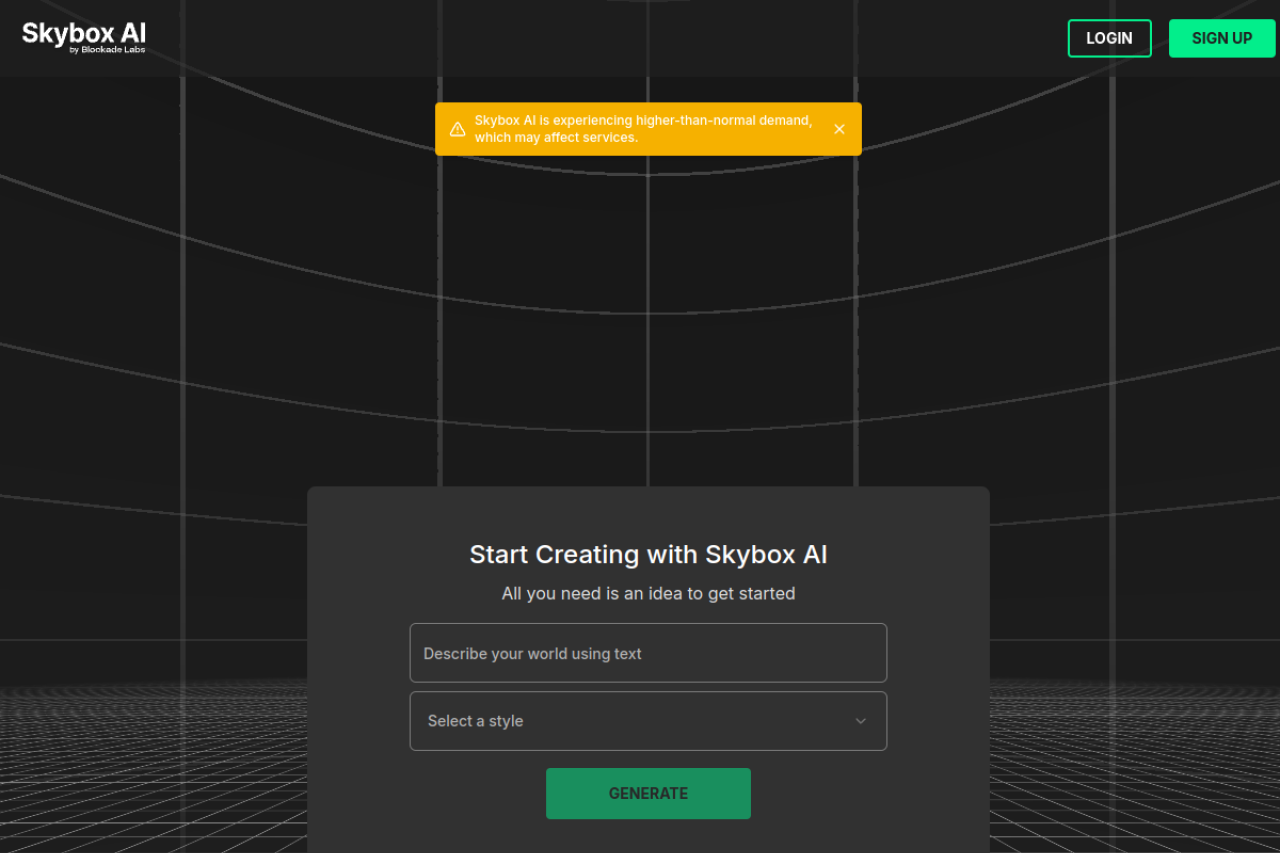The height and width of the screenshot is (853, 1280).
Task: Click the chevron arrow of style selector
Action: (860, 721)
